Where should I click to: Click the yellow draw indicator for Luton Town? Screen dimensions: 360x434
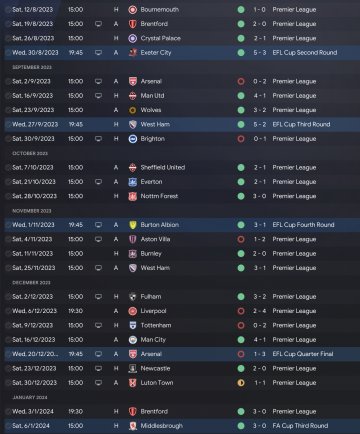pos(241,383)
